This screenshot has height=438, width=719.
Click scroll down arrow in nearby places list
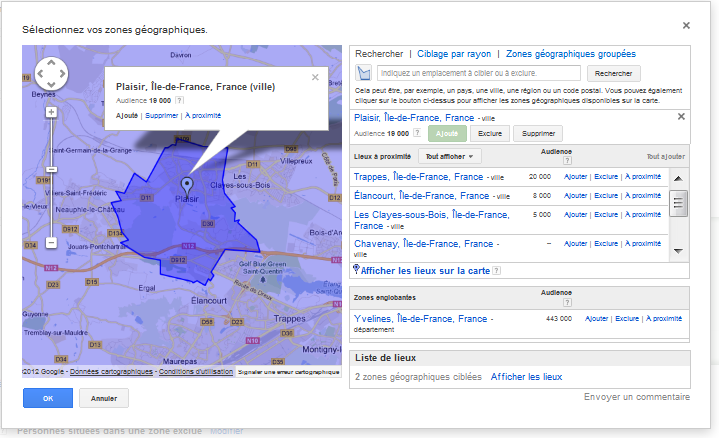click(679, 251)
